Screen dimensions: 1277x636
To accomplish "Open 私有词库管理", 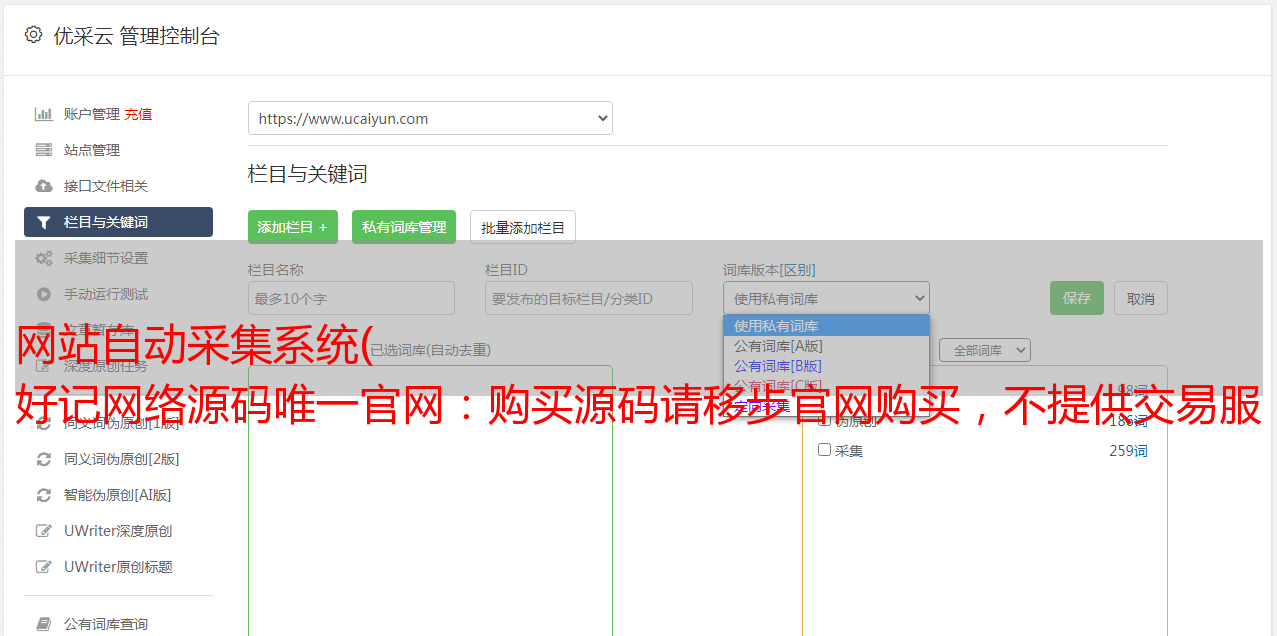I will coord(404,227).
